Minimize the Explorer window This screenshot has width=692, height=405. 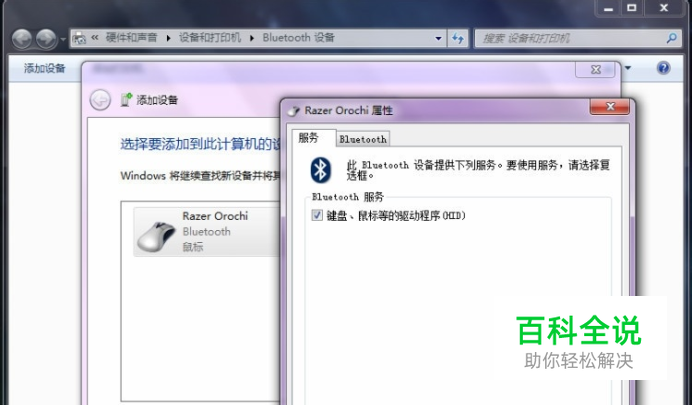(x=609, y=8)
